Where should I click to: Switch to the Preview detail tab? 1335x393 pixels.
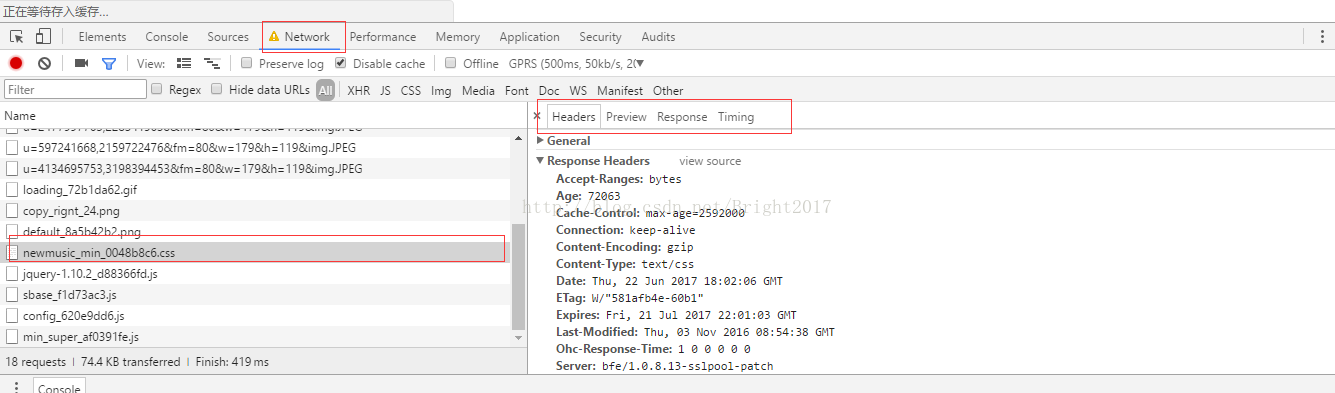point(627,117)
